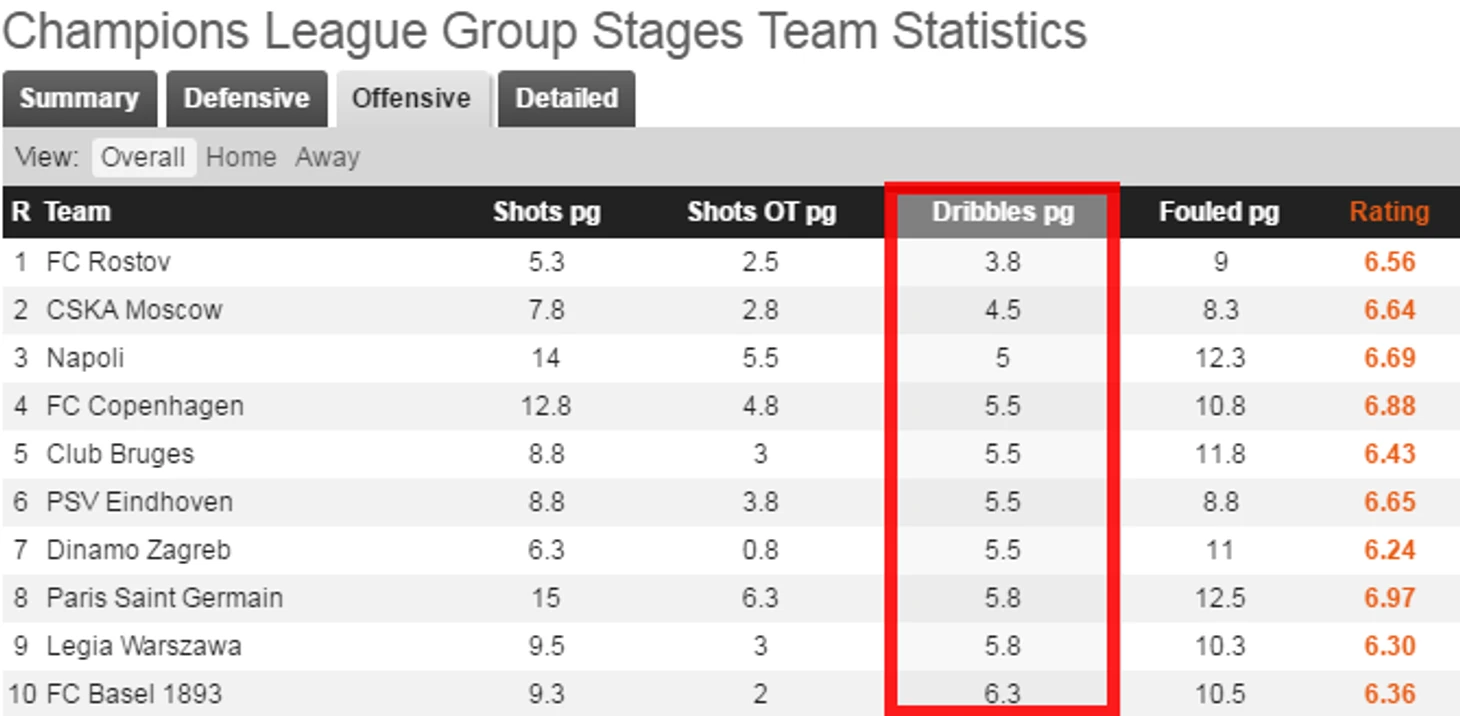Sort teams by Rating column

tap(1389, 212)
